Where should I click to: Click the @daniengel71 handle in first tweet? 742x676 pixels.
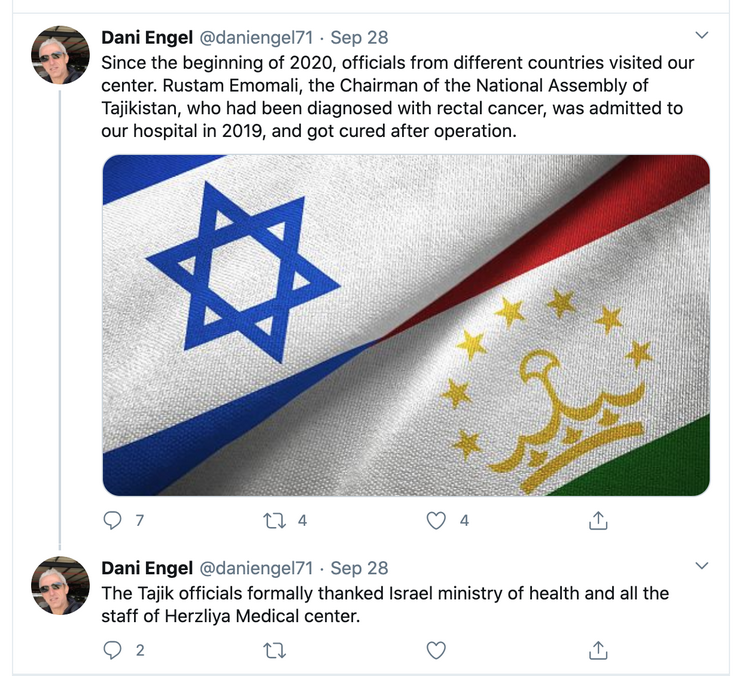[x=257, y=38]
